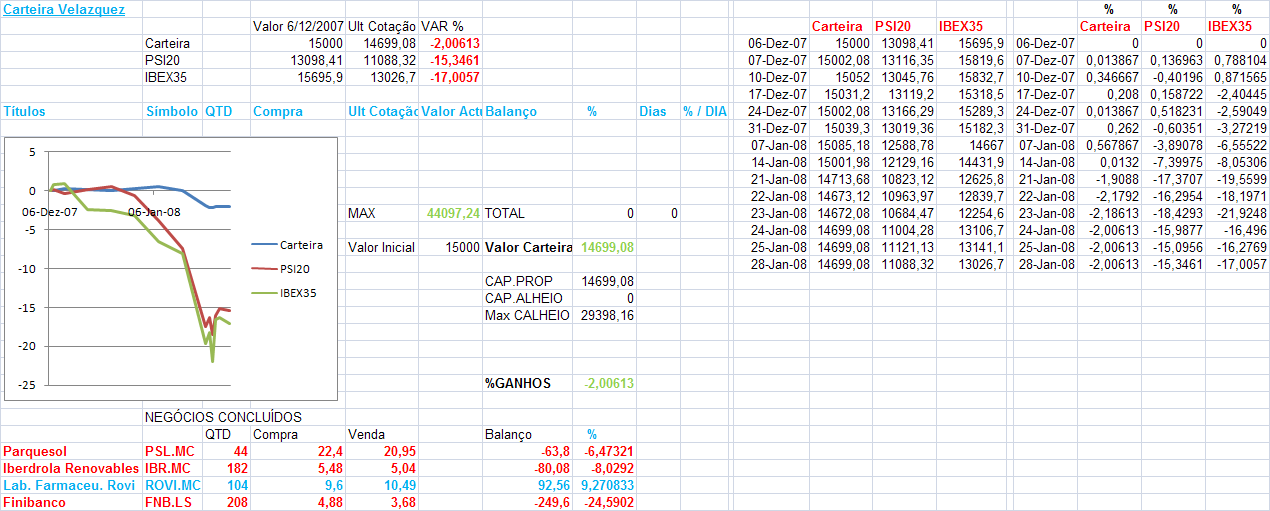Click the '% / DIA' column header
Viewport: 1270px width, 511px height.
click(705, 112)
